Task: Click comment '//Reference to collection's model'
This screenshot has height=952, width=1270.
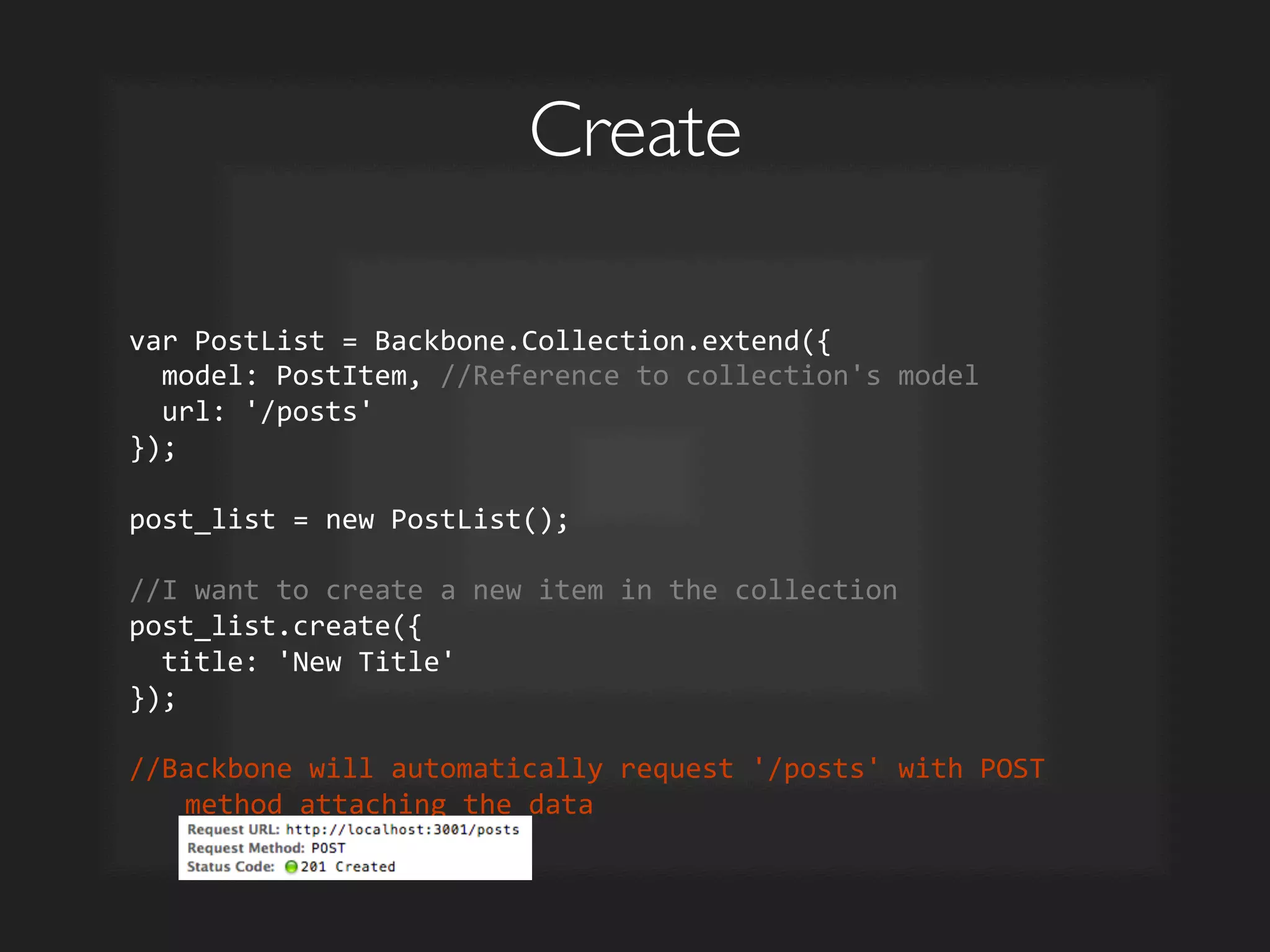Action: (x=709, y=376)
